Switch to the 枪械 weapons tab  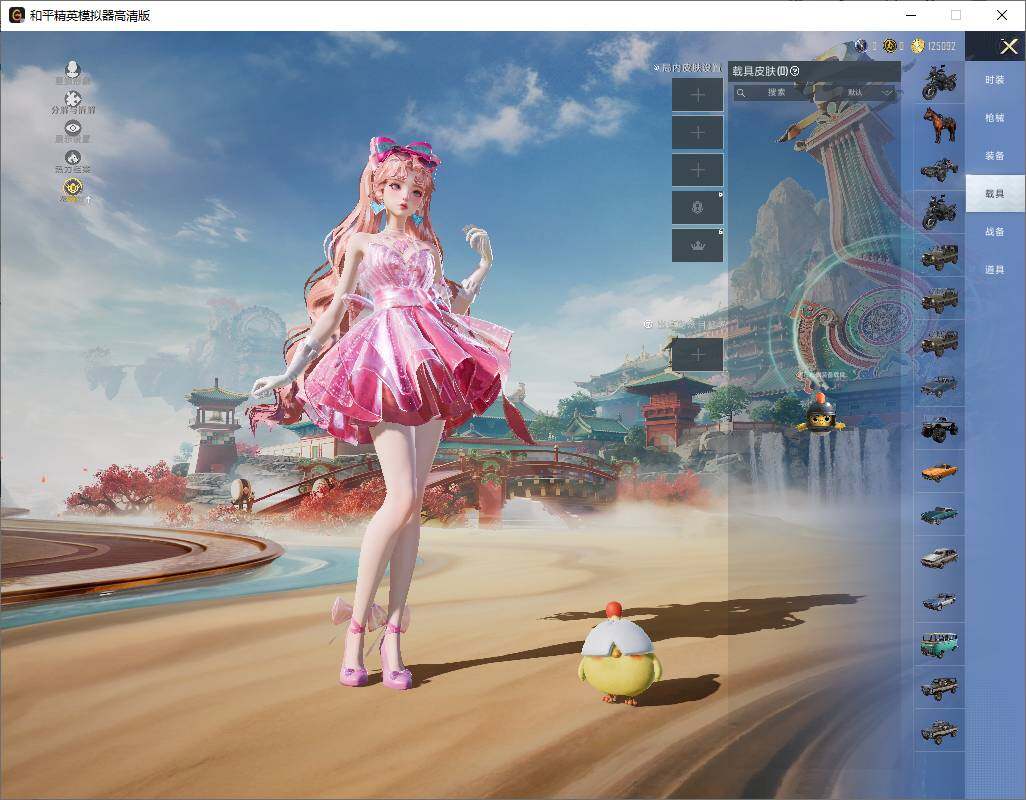coord(993,117)
